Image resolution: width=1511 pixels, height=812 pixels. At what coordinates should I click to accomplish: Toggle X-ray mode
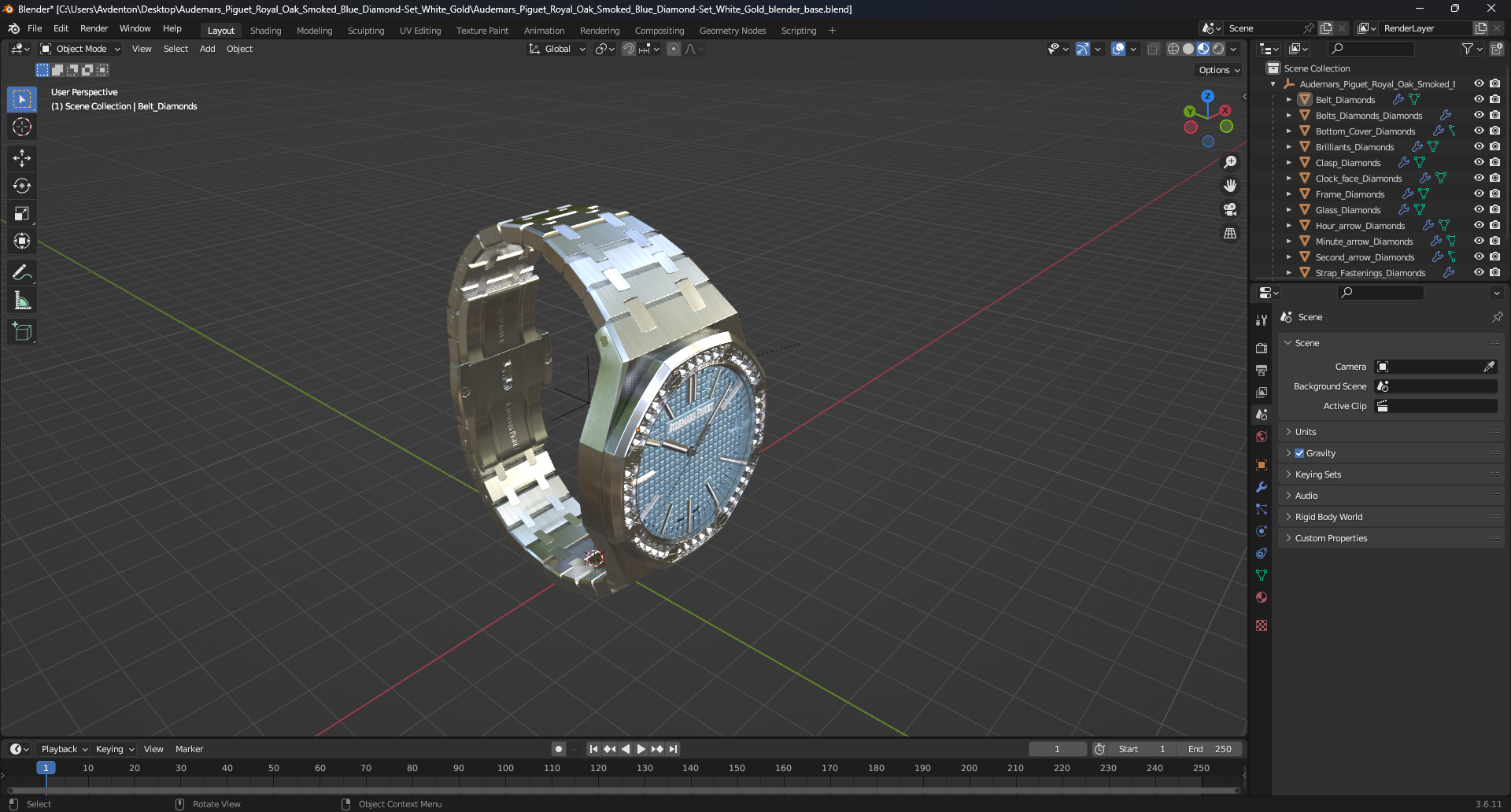pyautogui.click(x=1153, y=49)
